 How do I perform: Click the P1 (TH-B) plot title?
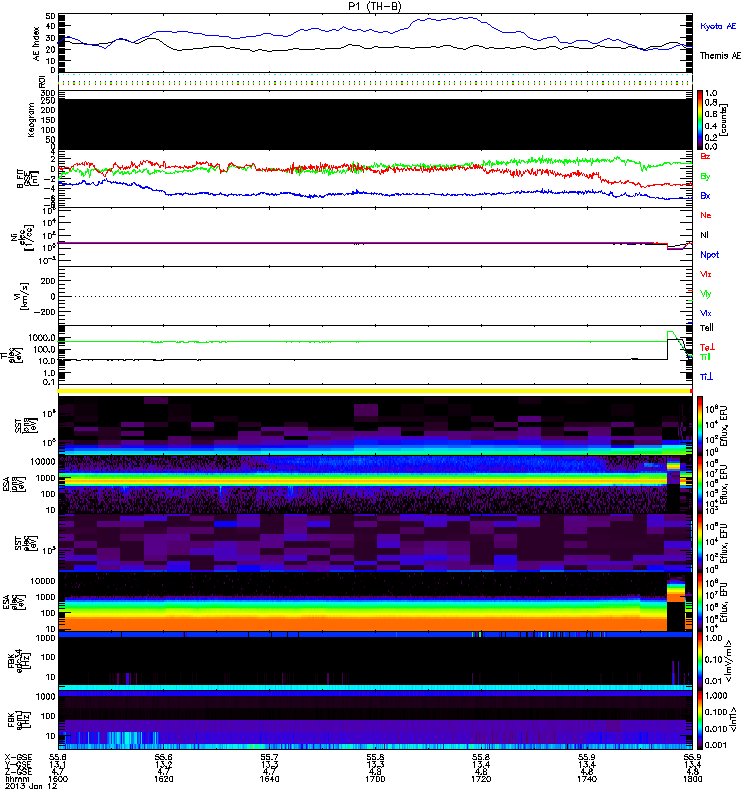376,6
